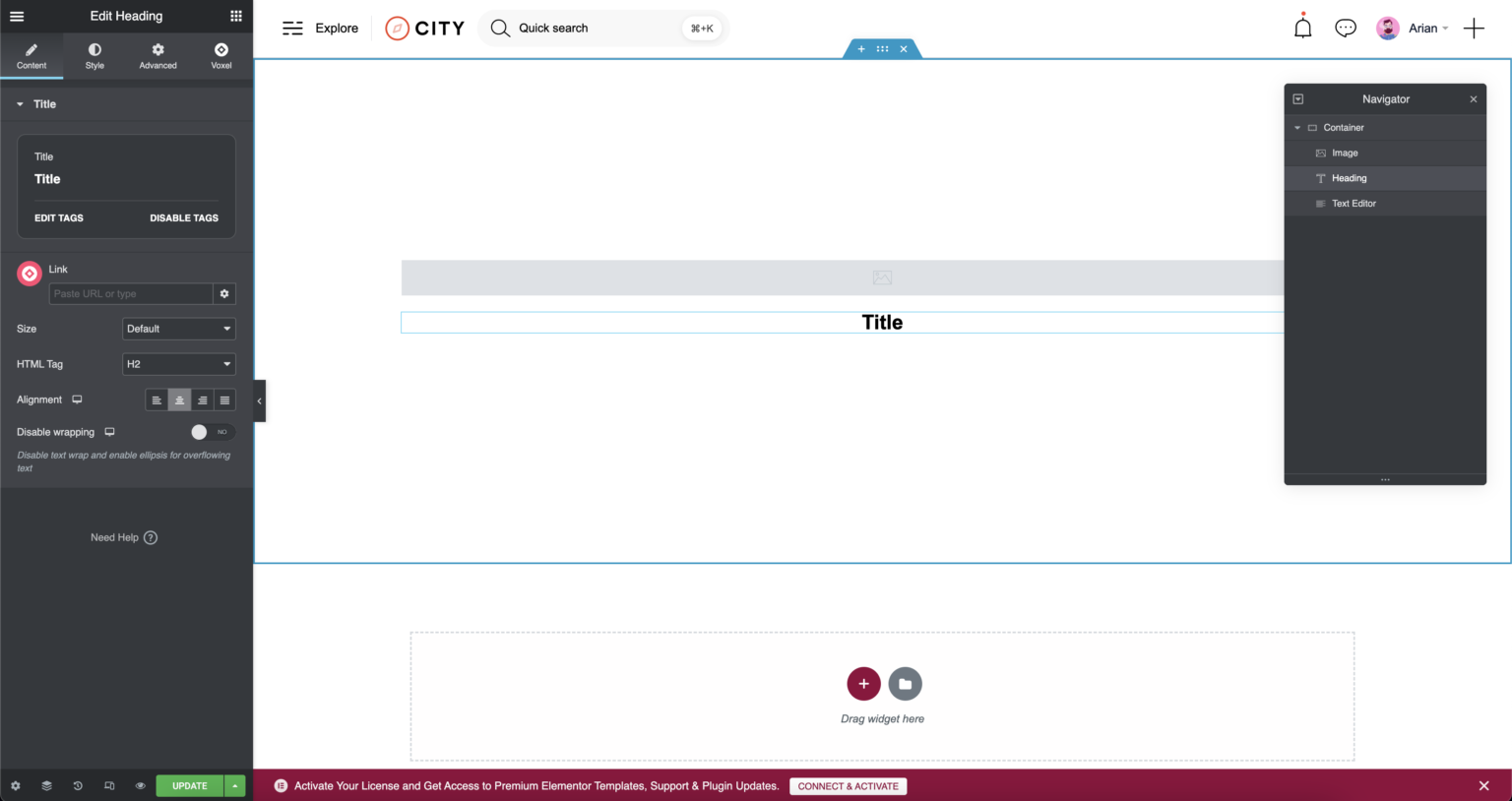Set alignment to center
Viewport: 1512px width, 801px height.
coord(179,400)
